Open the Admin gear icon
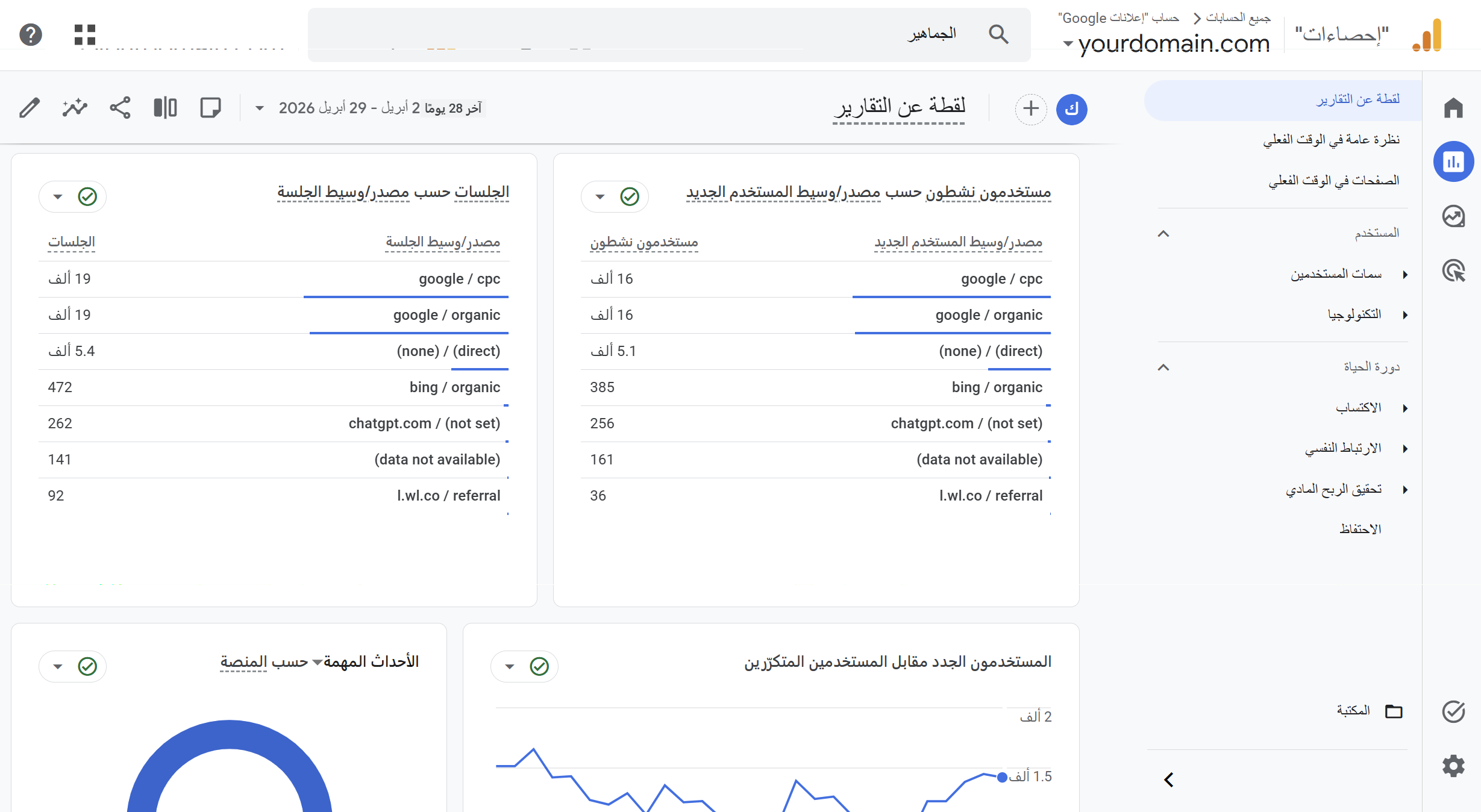The image size is (1481, 812). pyautogui.click(x=1453, y=766)
